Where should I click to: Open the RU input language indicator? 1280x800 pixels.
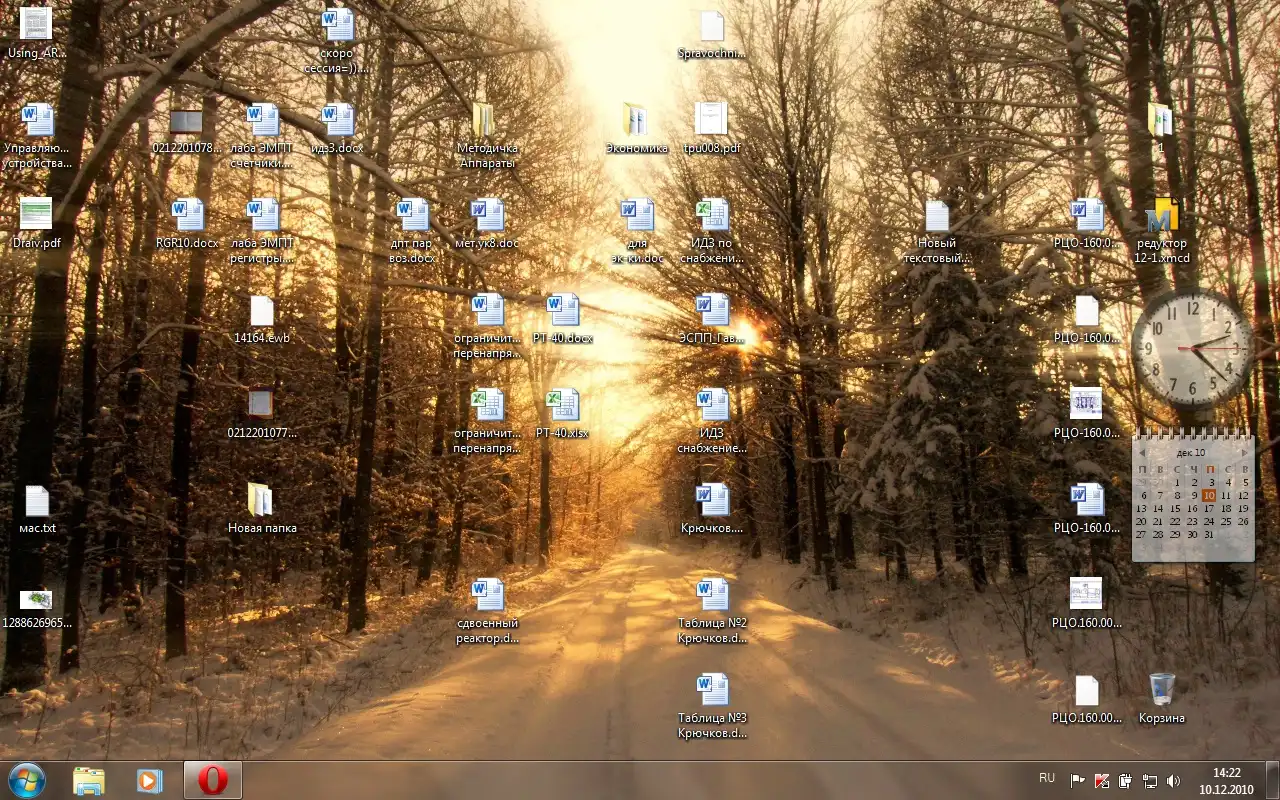pyautogui.click(x=1047, y=778)
